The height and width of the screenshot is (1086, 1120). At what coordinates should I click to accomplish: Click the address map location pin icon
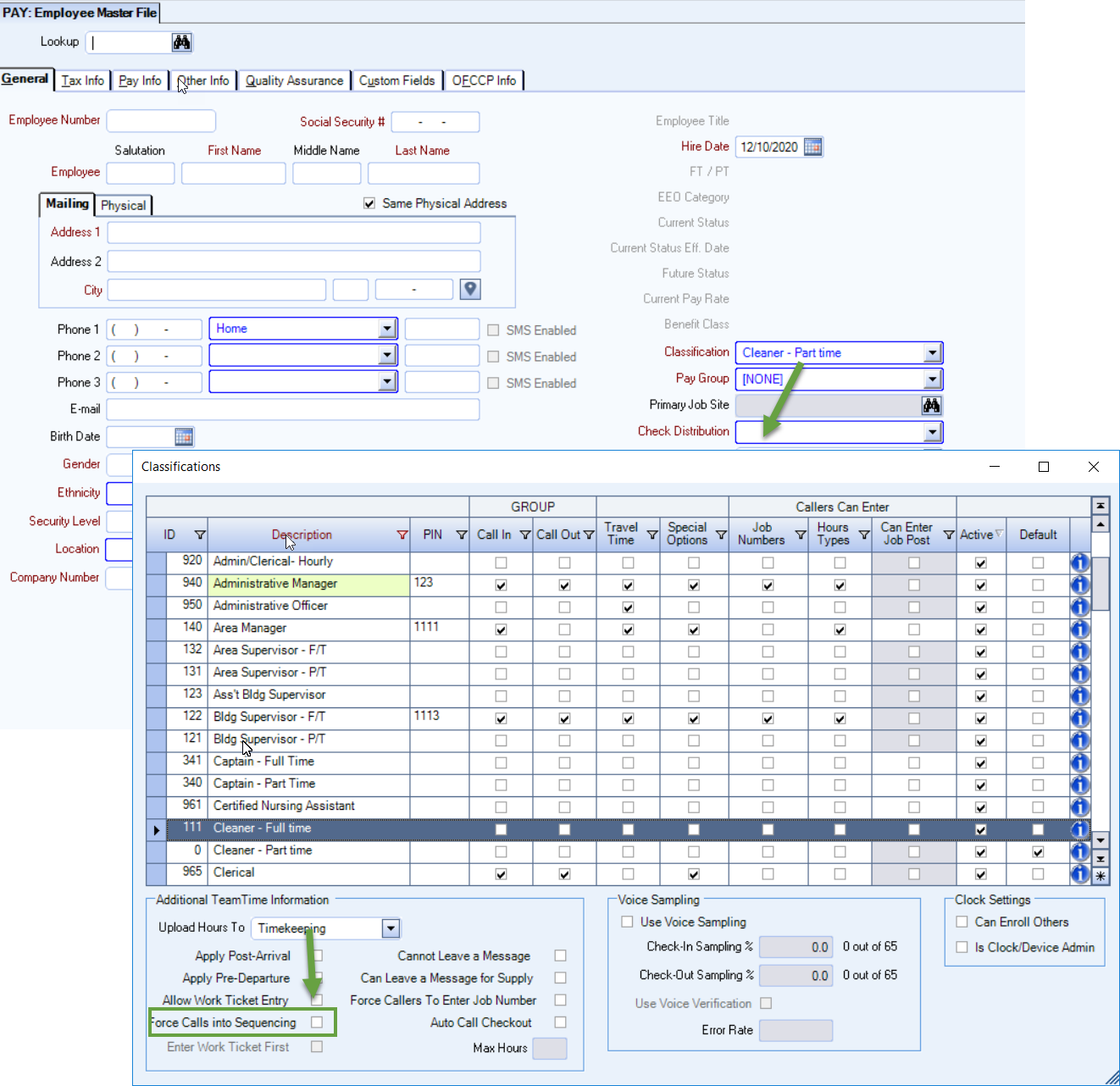470,290
